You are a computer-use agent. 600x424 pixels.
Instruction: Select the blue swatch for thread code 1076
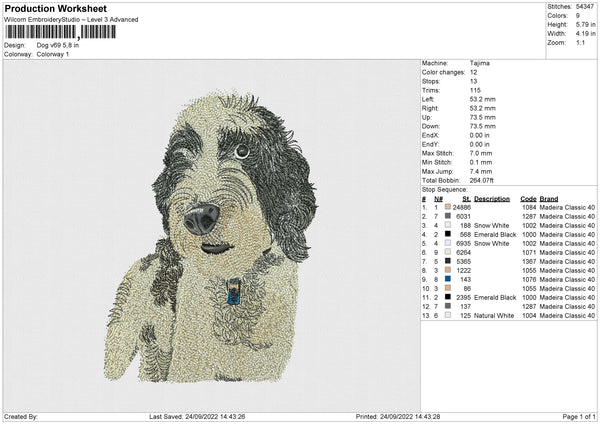pyautogui.click(x=447, y=279)
